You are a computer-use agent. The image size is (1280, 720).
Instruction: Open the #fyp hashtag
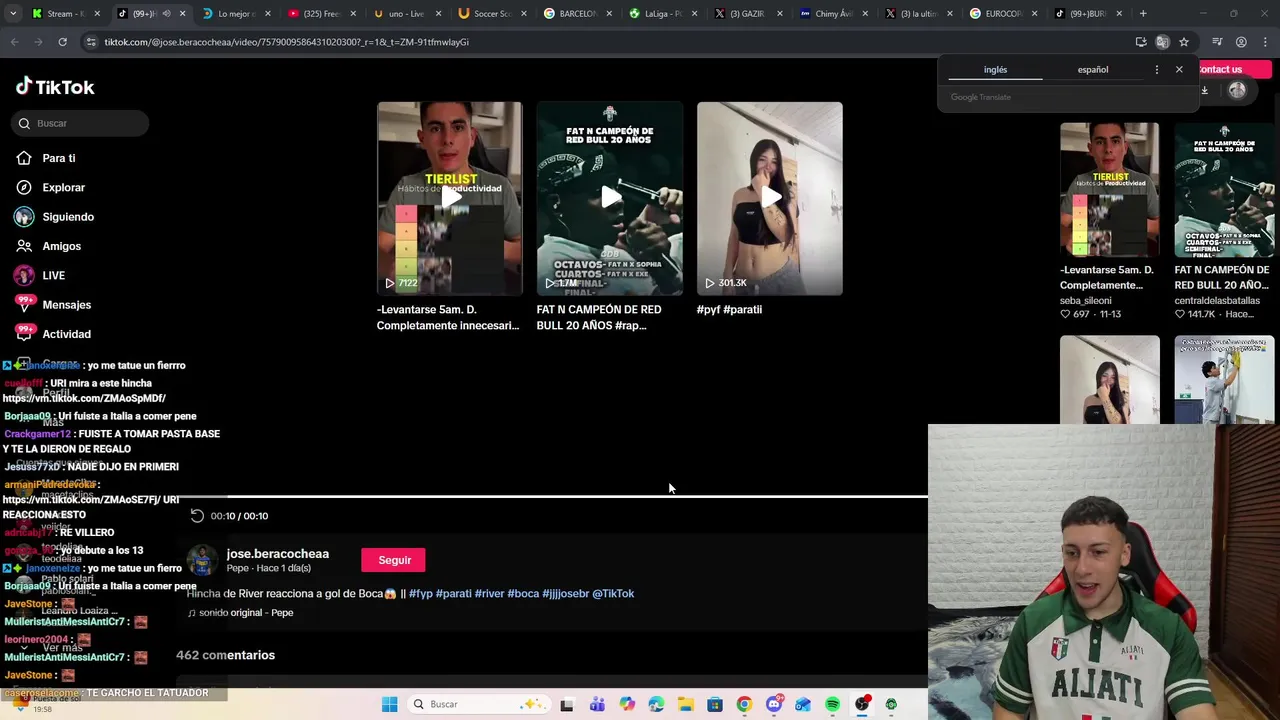(420, 594)
